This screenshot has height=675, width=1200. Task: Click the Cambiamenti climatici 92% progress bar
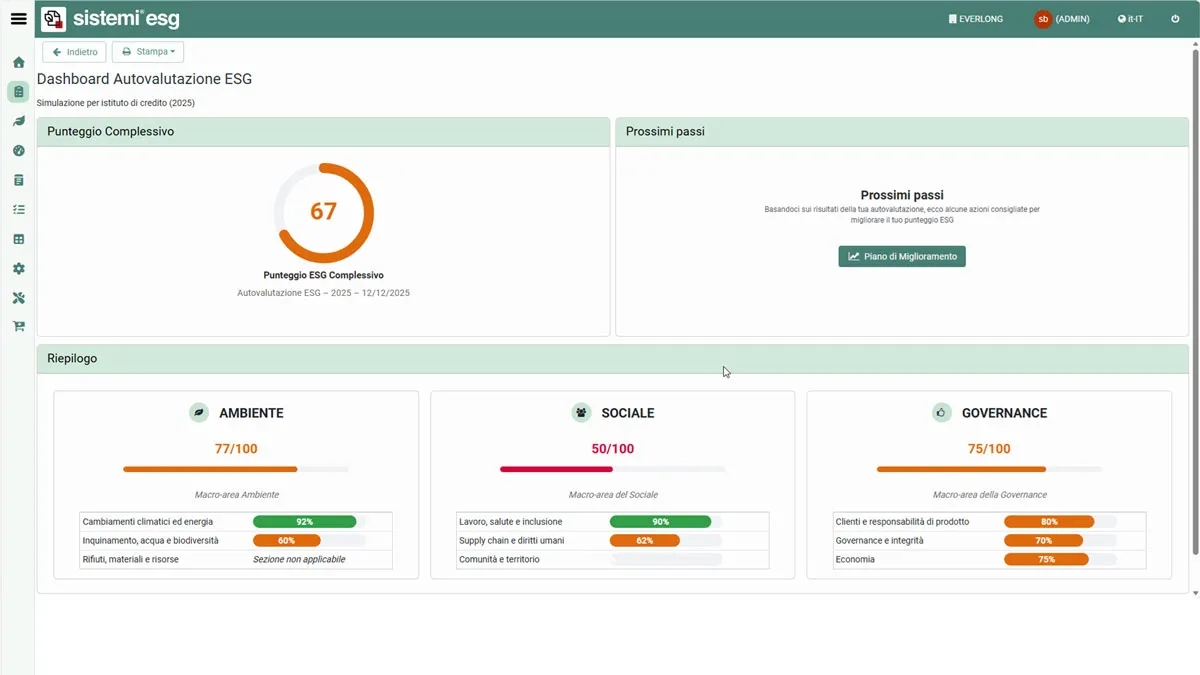(x=305, y=522)
